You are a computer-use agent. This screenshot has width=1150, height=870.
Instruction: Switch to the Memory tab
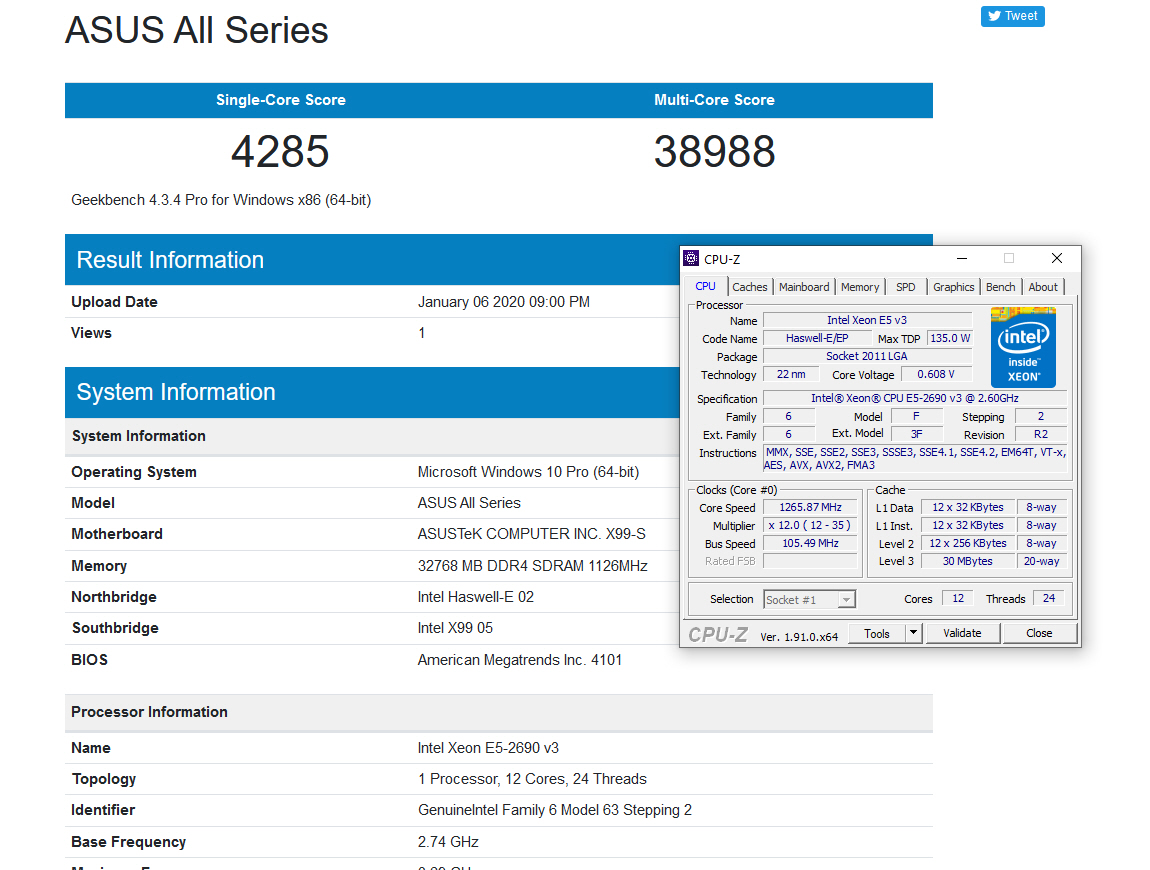click(x=860, y=287)
